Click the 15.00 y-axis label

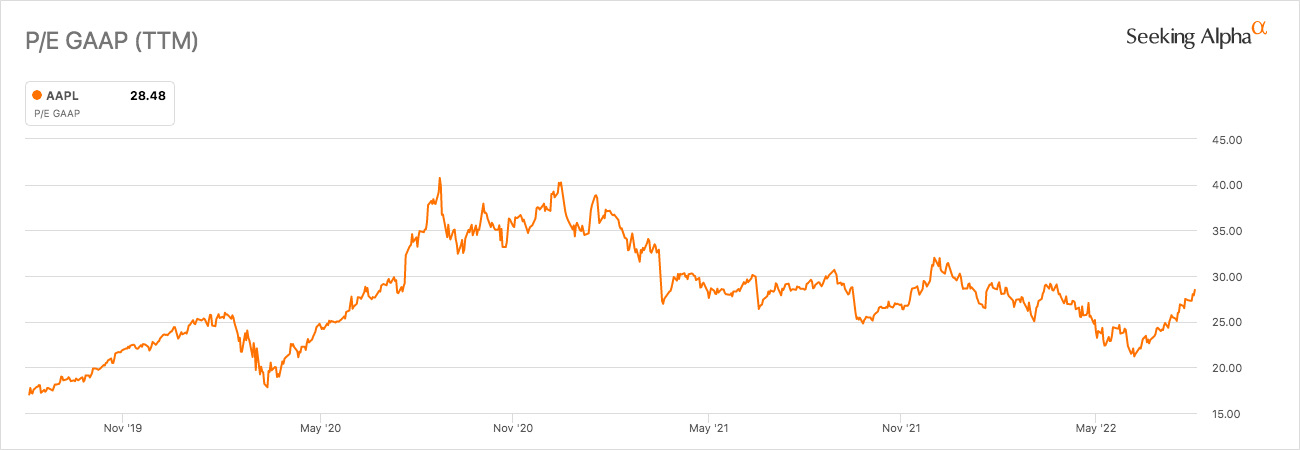click(x=1225, y=413)
